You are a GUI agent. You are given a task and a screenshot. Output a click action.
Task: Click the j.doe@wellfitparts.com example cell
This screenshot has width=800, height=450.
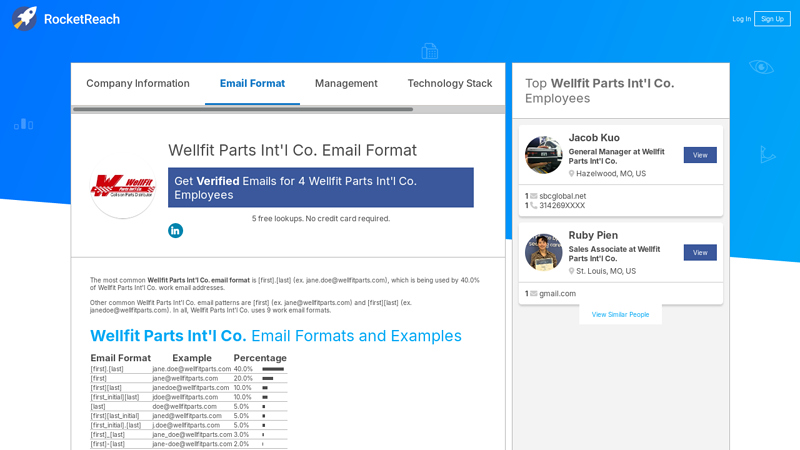(x=186, y=425)
